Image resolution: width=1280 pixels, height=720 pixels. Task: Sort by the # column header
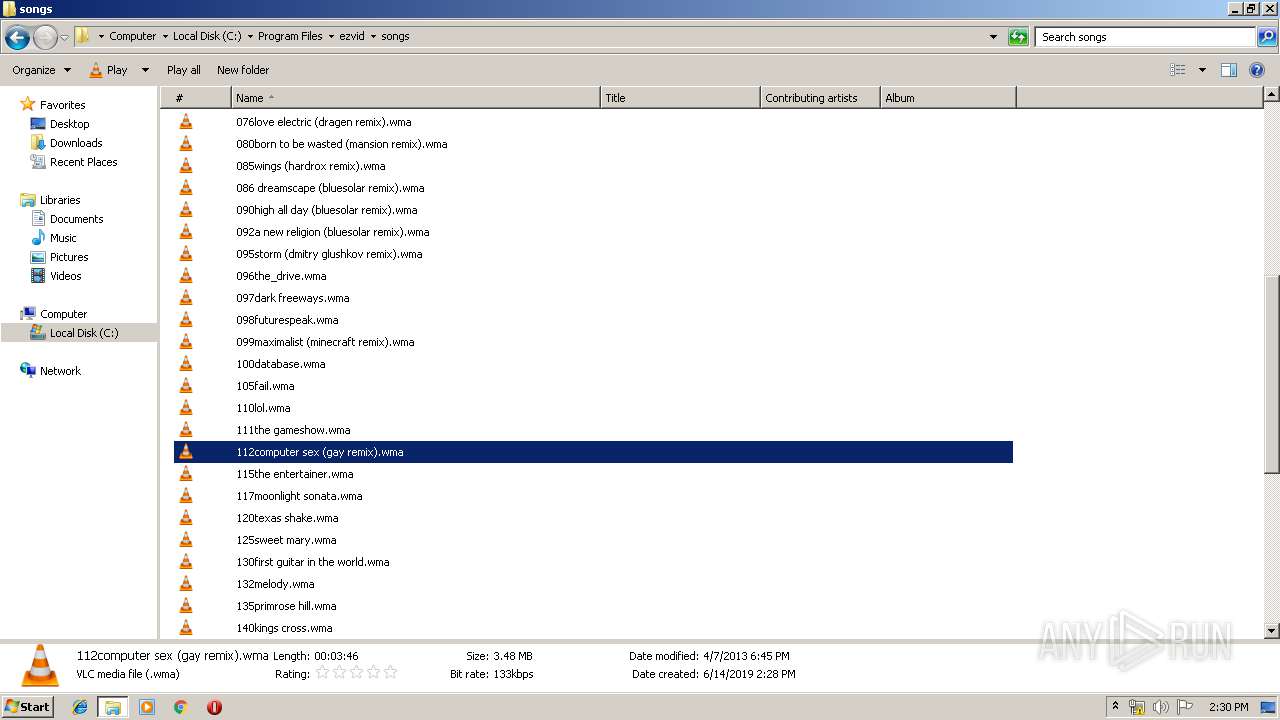[x=196, y=98]
